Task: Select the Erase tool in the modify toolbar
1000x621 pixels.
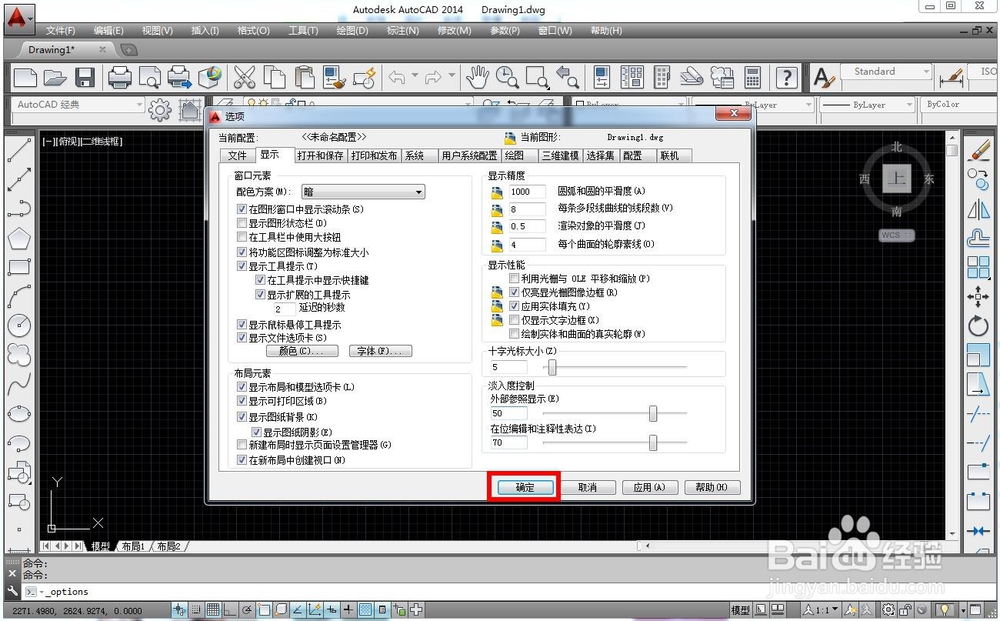Action: pyautogui.click(x=977, y=151)
